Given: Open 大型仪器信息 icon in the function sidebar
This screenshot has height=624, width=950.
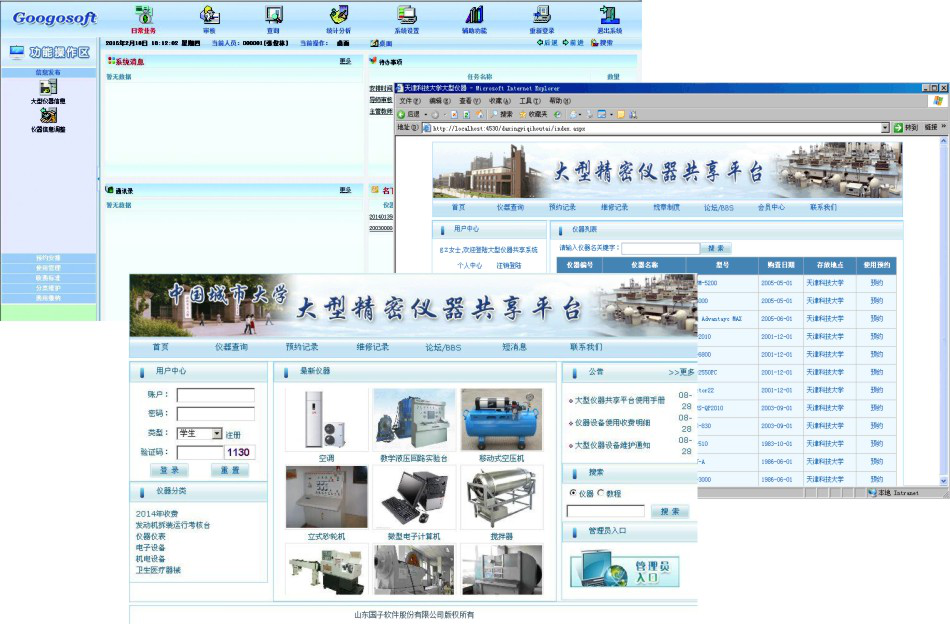Looking at the screenshot, I should pyautogui.click(x=48, y=87).
